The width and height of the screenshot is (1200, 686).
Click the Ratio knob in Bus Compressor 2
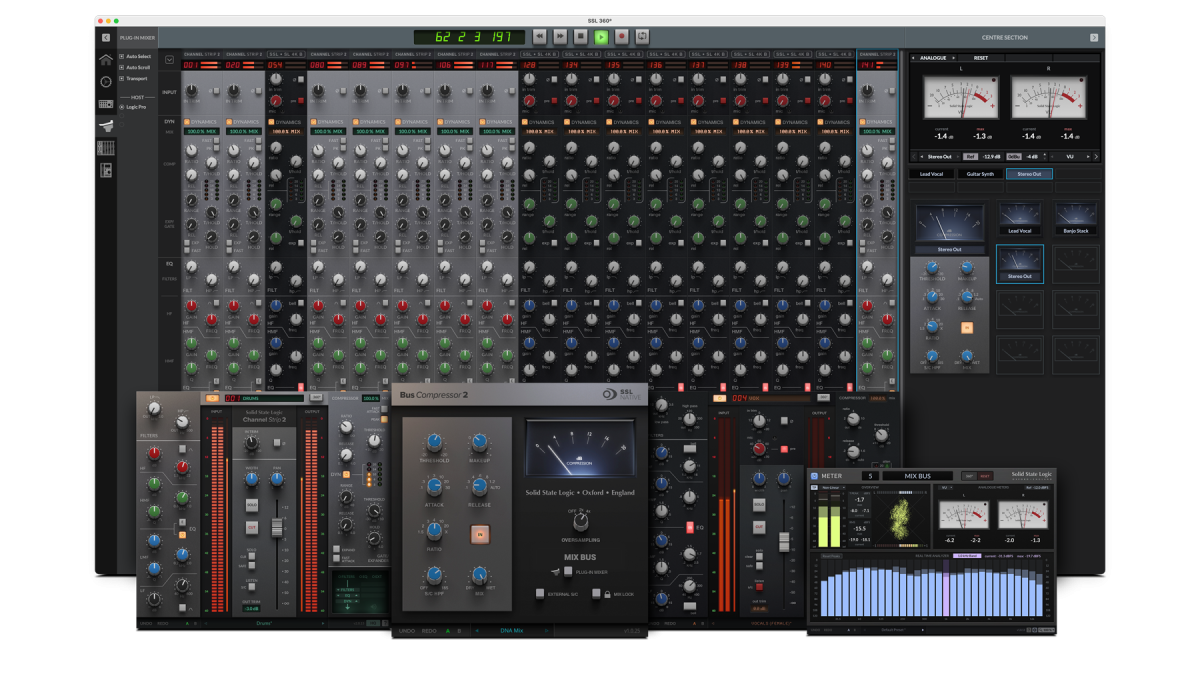pos(433,532)
